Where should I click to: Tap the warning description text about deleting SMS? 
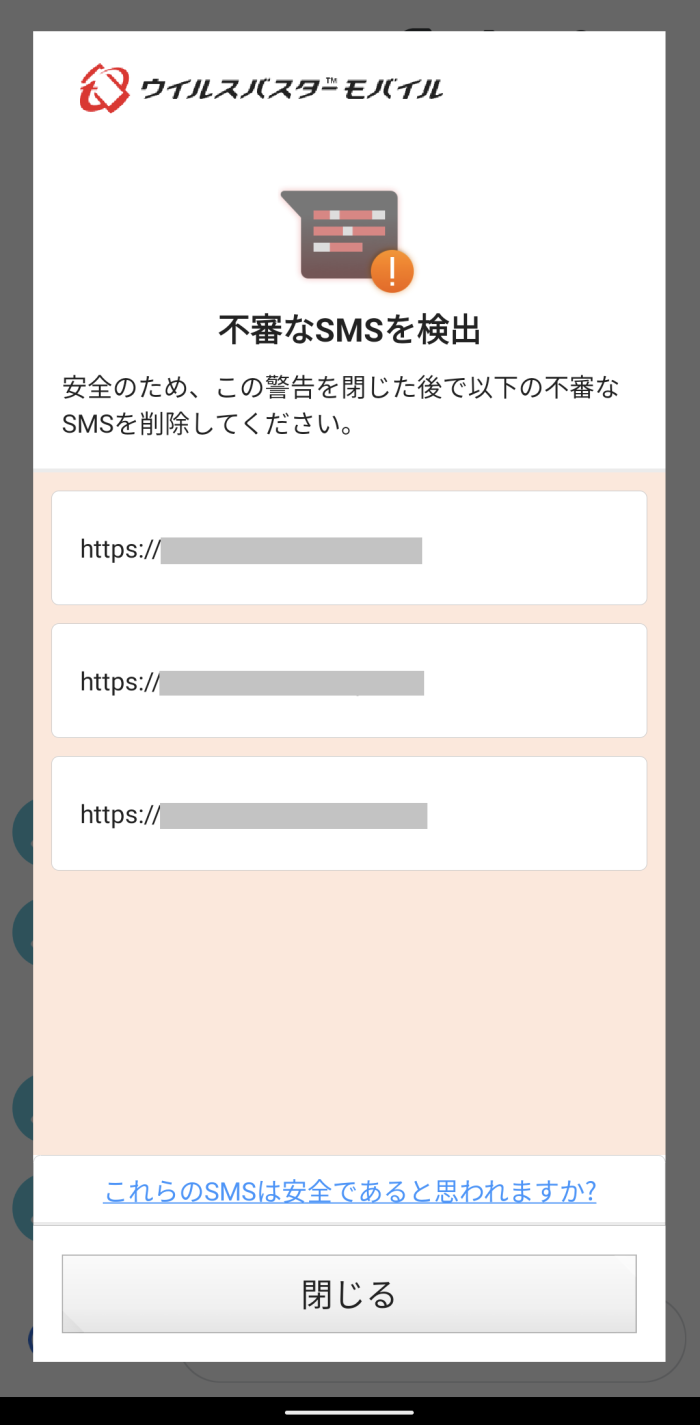tap(348, 405)
